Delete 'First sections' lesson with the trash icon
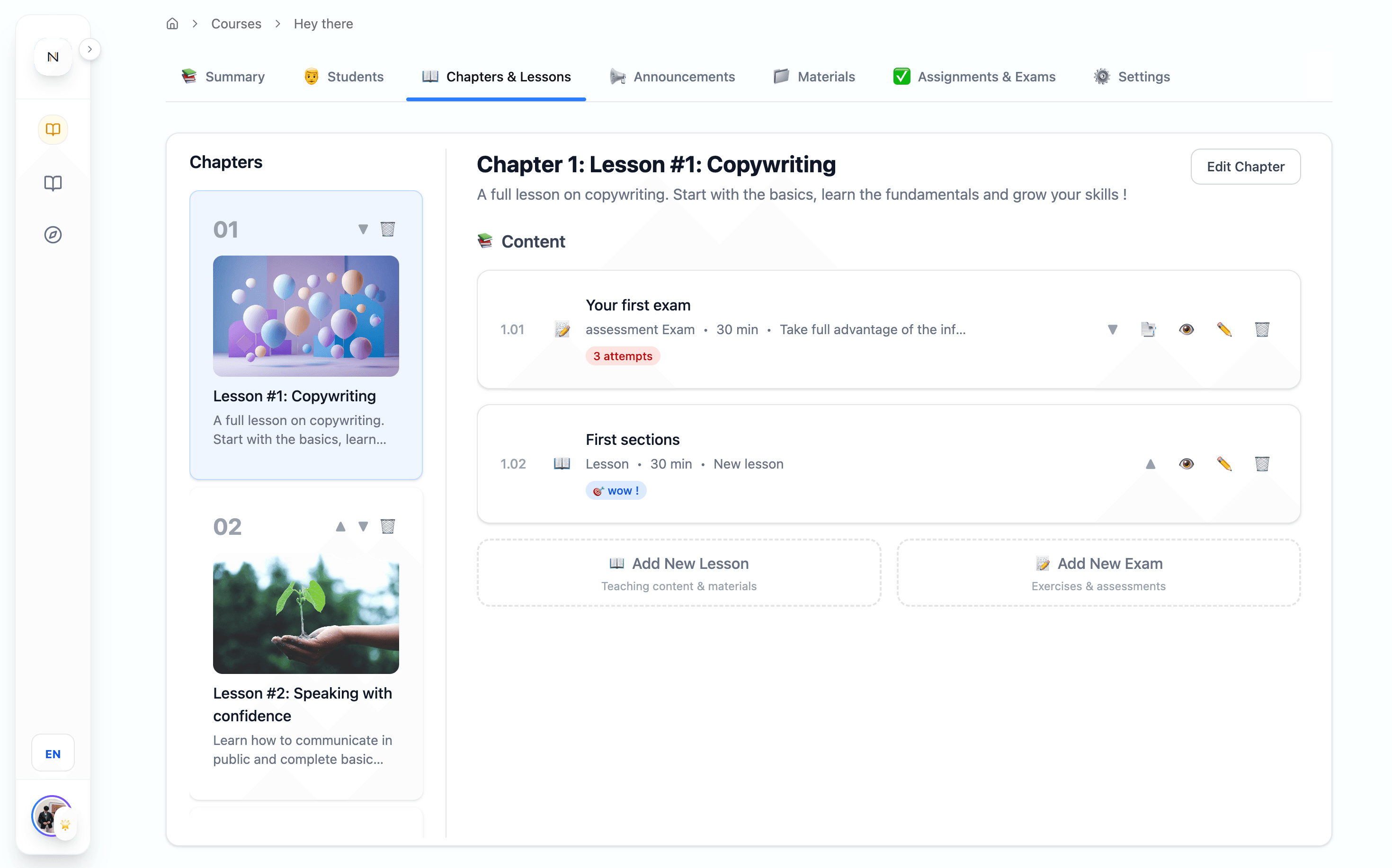 point(1261,464)
